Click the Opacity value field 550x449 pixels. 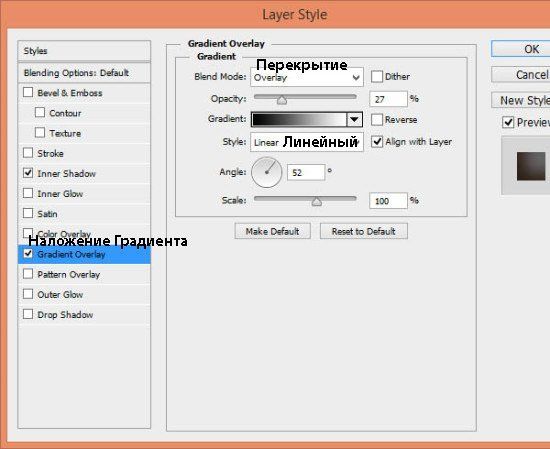[x=388, y=99]
